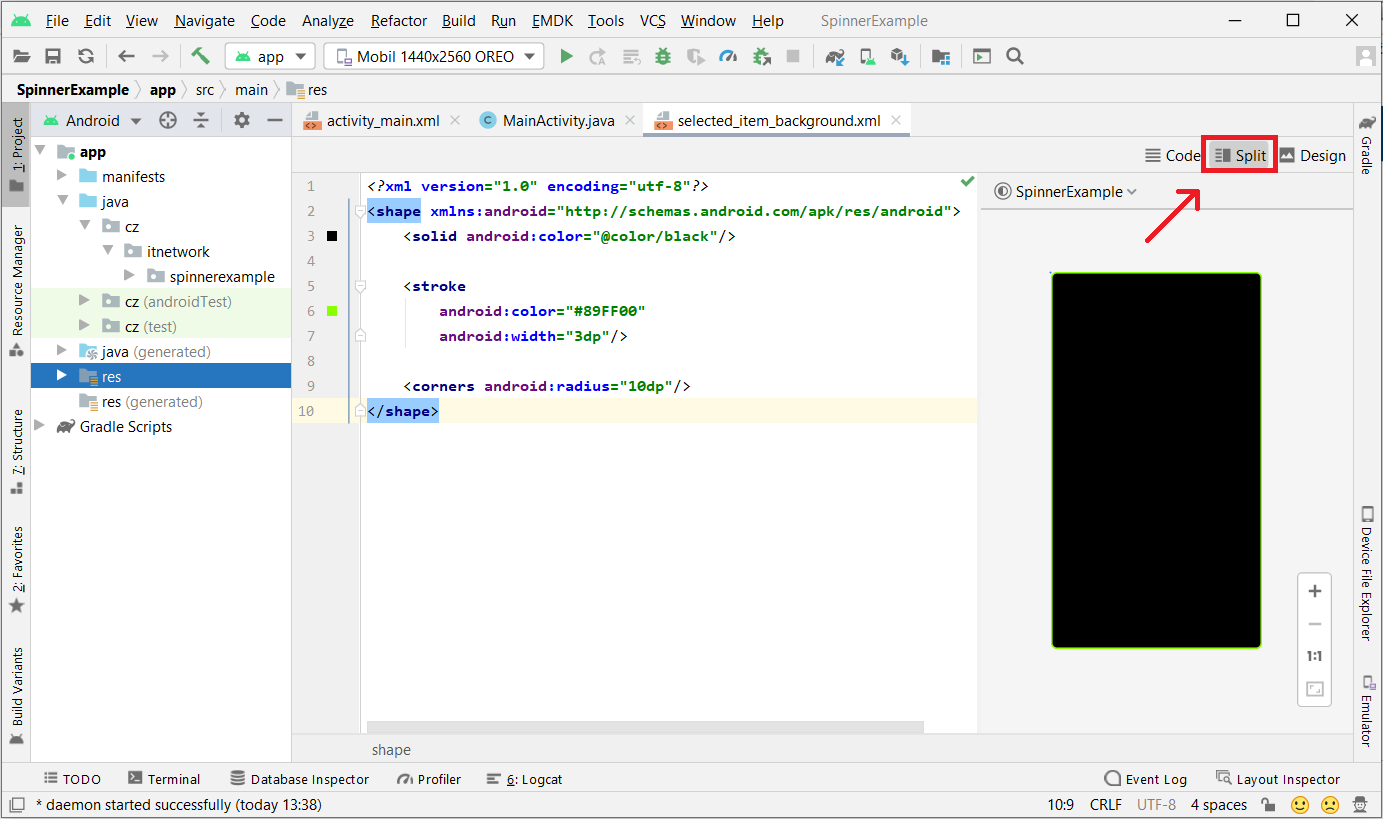
Task: Click the Search Everywhere magnifier icon
Action: [x=1015, y=57]
